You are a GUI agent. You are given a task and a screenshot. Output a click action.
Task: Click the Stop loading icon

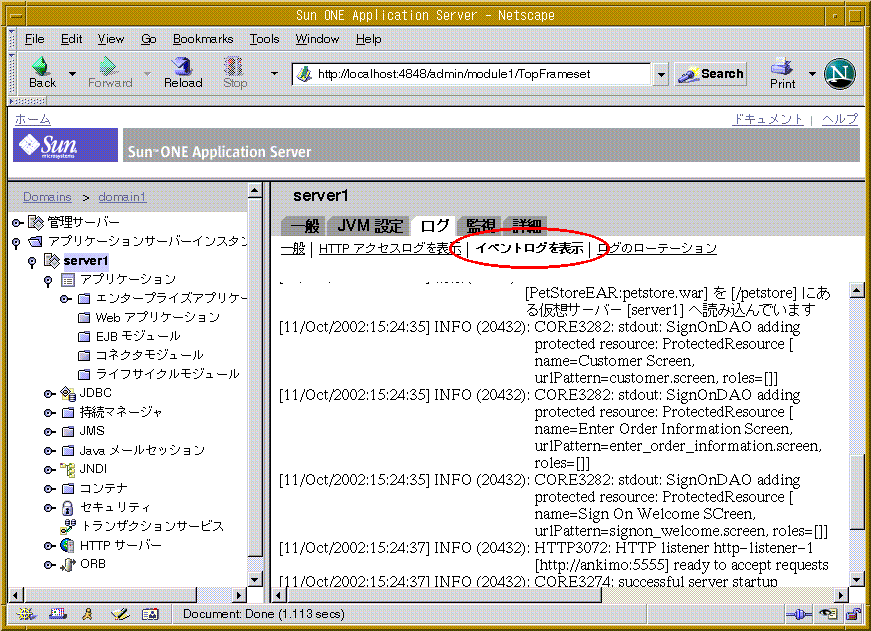coord(234,66)
